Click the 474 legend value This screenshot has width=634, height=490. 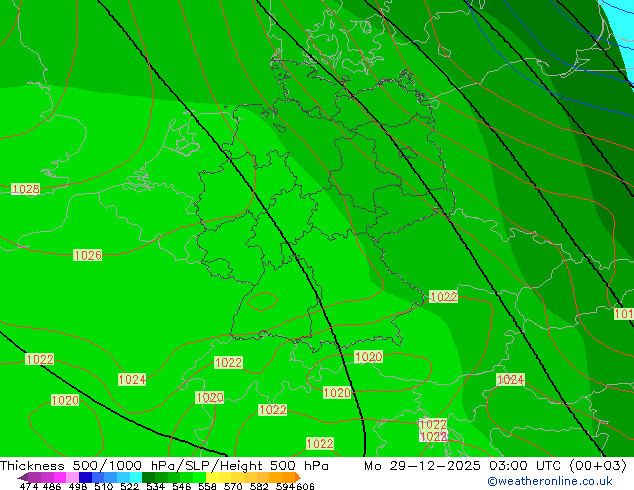(29, 486)
